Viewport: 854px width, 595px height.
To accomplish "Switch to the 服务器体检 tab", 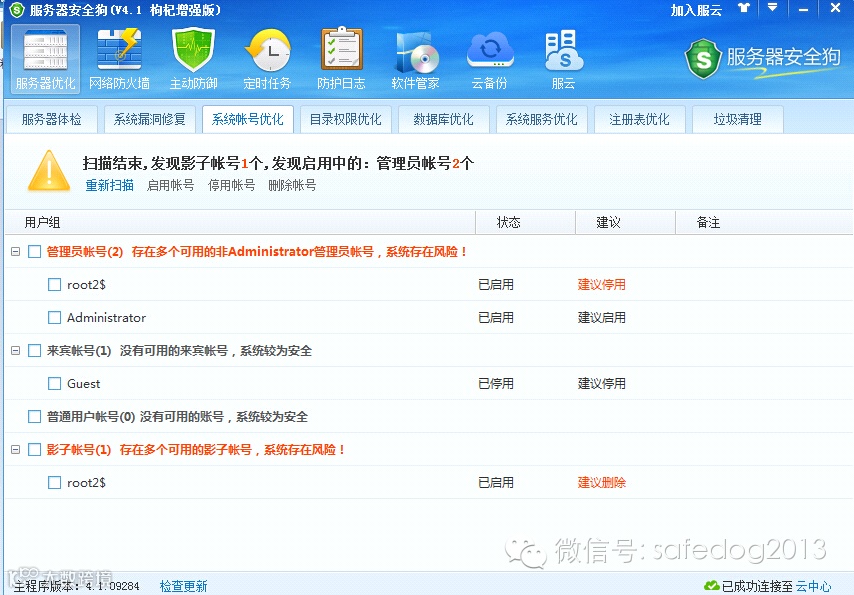I will point(52,119).
